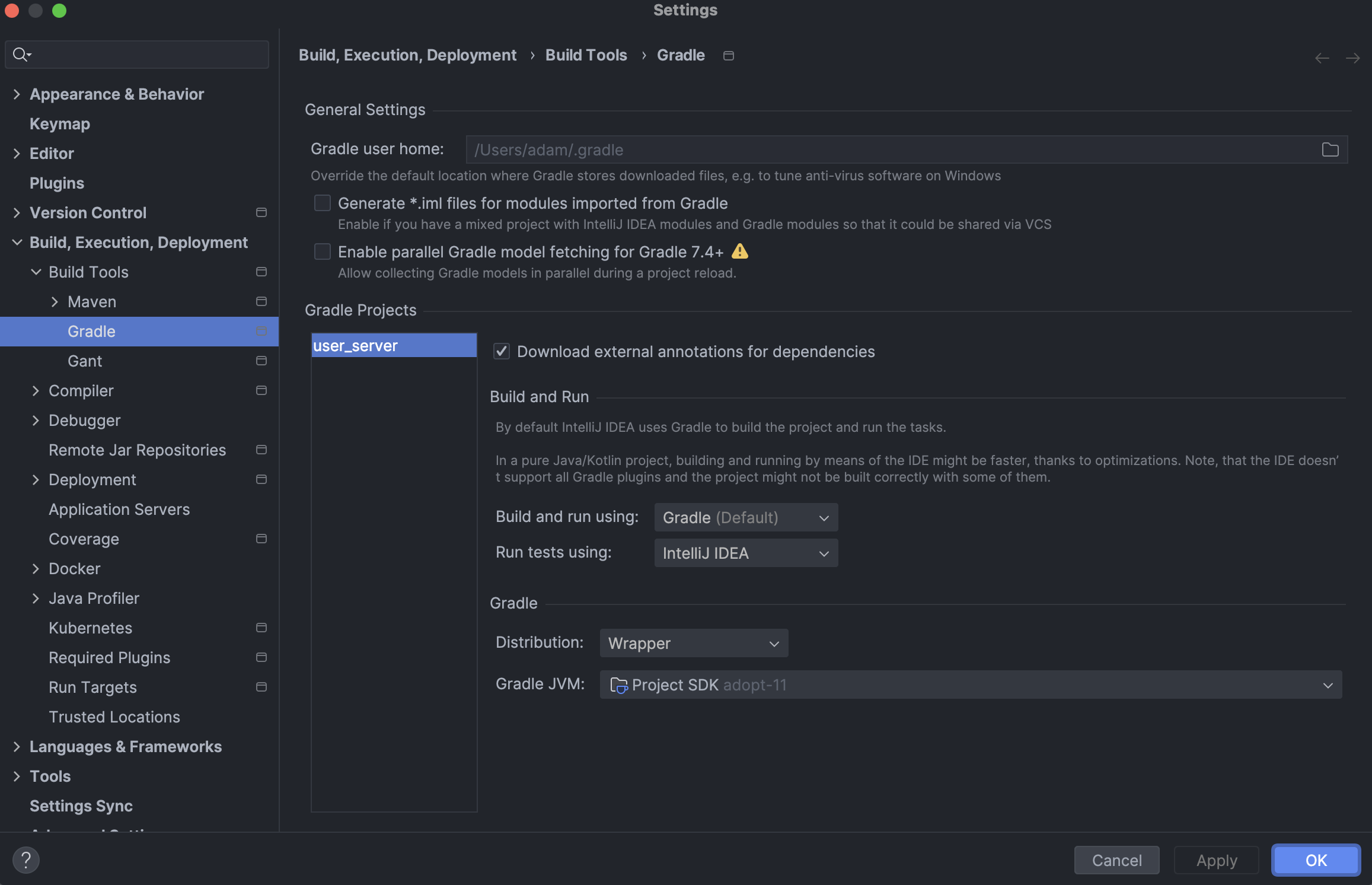Click the project icon next to Coverage
Screen dimensions: 1372x885
[x=261, y=539]
